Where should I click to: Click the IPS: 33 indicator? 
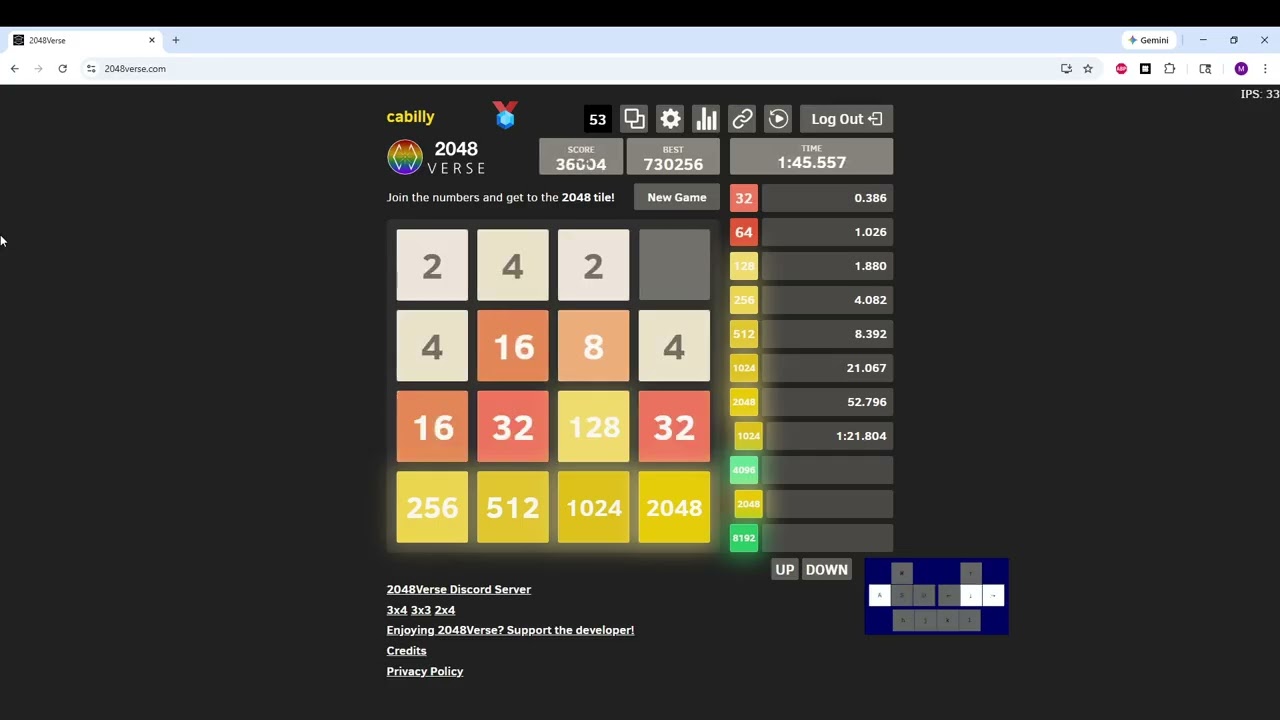tap(1259, 94)
